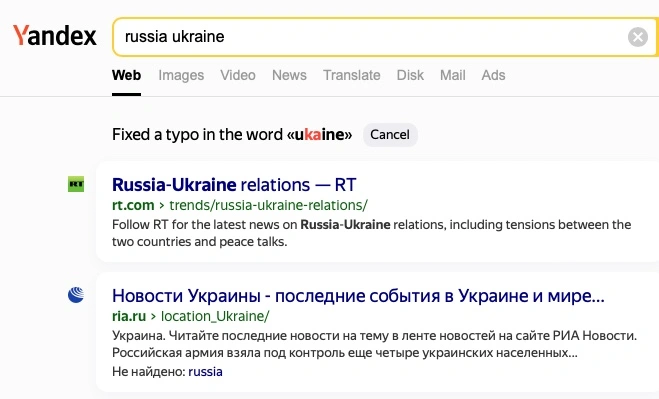The image size is (659, 399).
Task: Go to the Translate tab
Action: 352,75
